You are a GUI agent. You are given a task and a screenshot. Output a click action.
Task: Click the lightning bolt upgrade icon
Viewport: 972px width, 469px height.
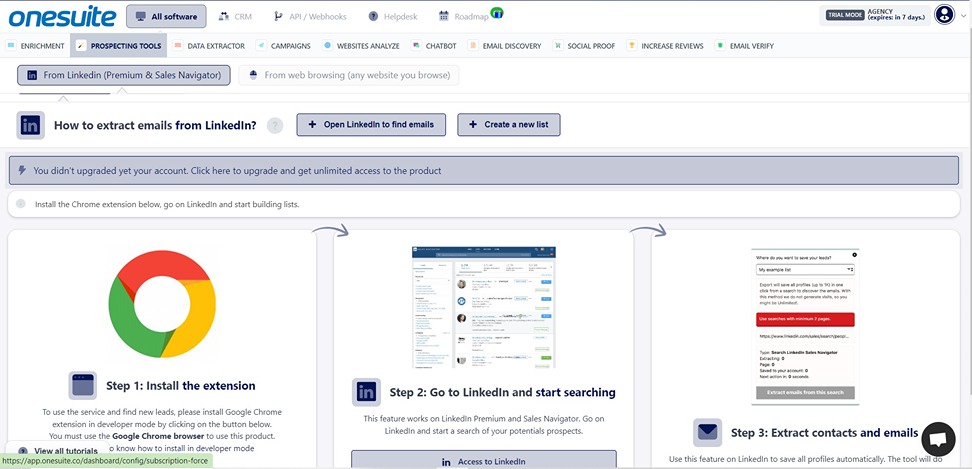pos(22,170)
